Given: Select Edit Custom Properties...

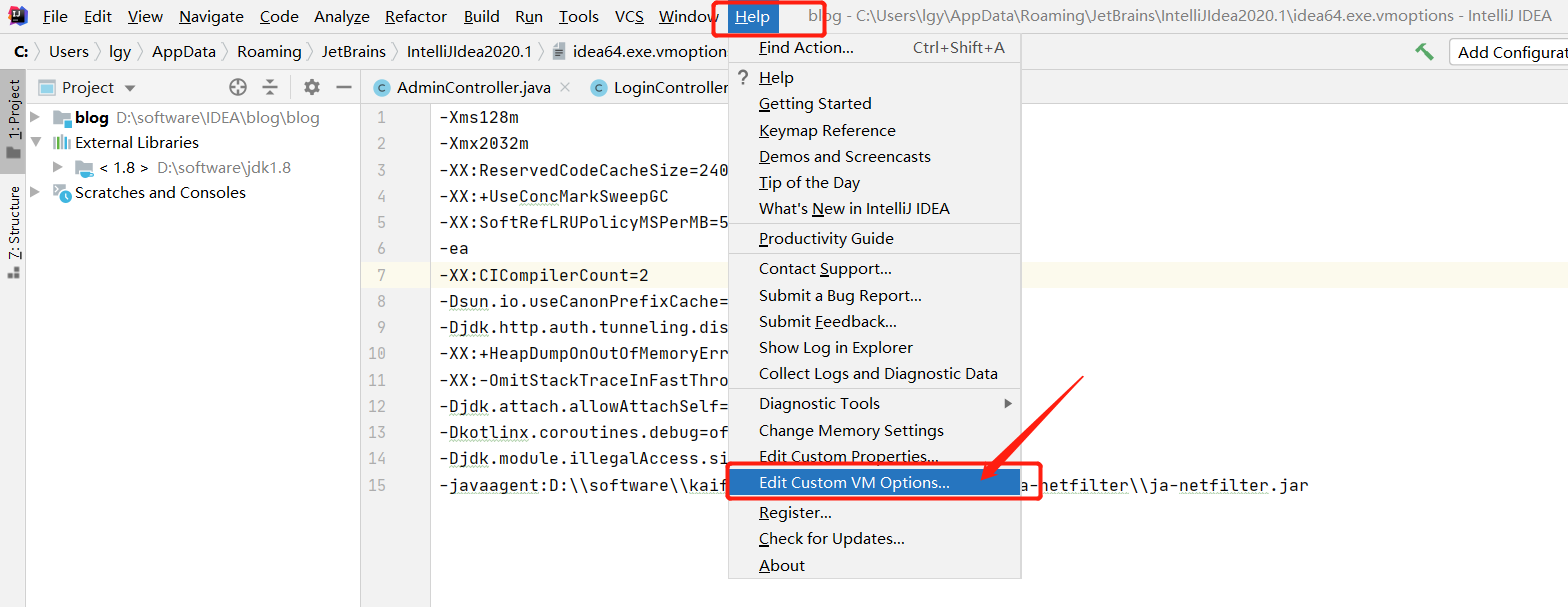Looking at the screenshot, I should coord(874,457).
